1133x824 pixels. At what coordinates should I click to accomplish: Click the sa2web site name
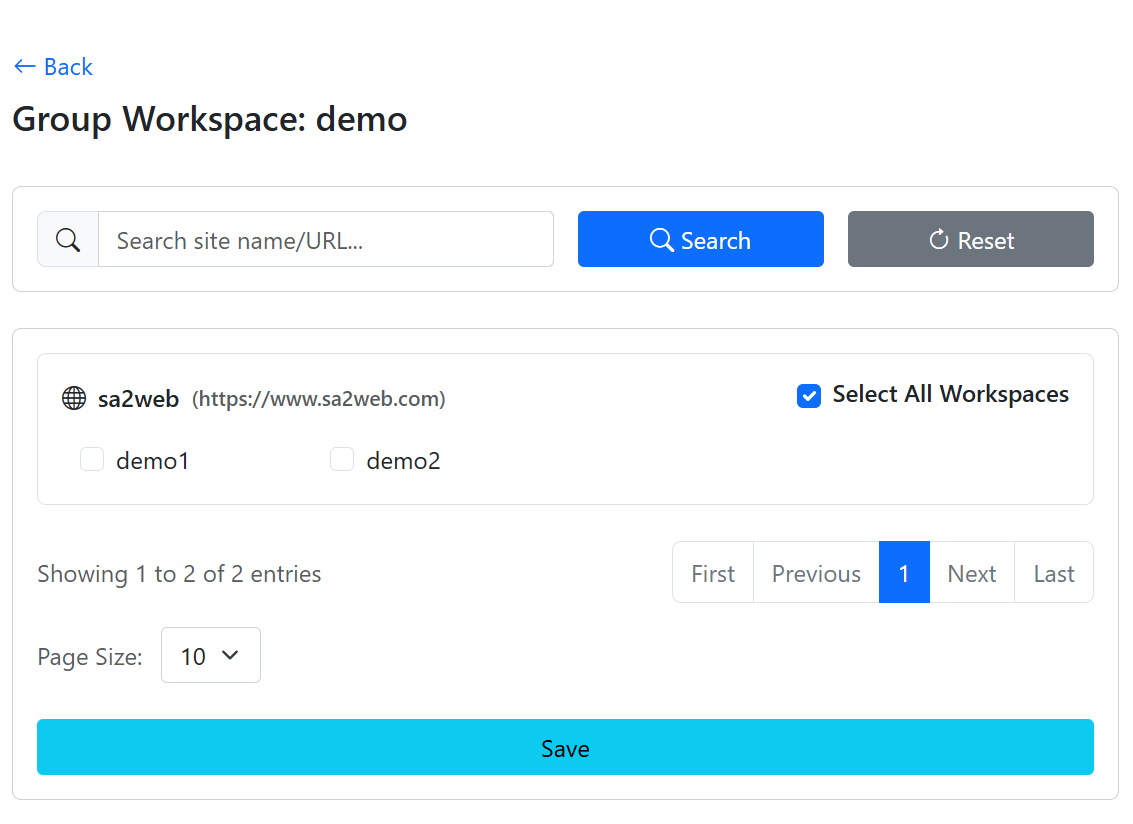[x=138, y=399]
